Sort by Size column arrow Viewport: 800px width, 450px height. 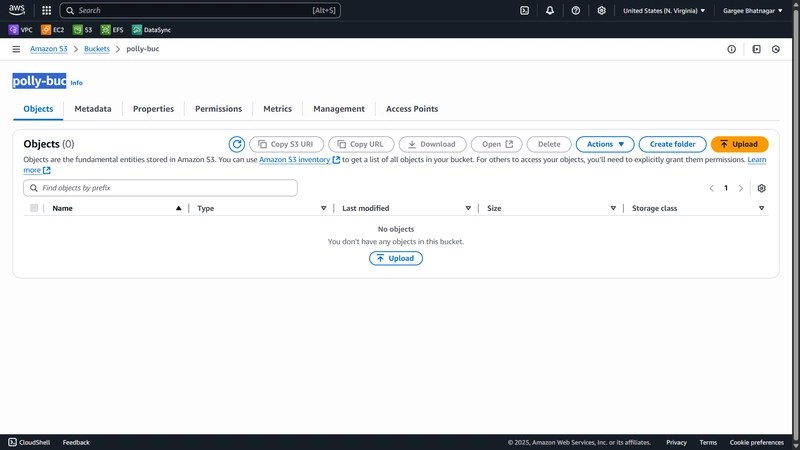pos(613,208)
